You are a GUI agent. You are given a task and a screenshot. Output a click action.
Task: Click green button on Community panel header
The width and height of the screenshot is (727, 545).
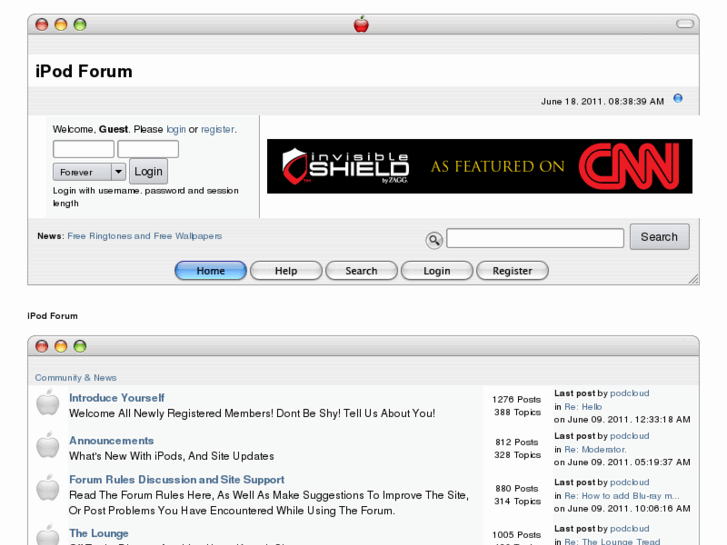tap(80, 346)
